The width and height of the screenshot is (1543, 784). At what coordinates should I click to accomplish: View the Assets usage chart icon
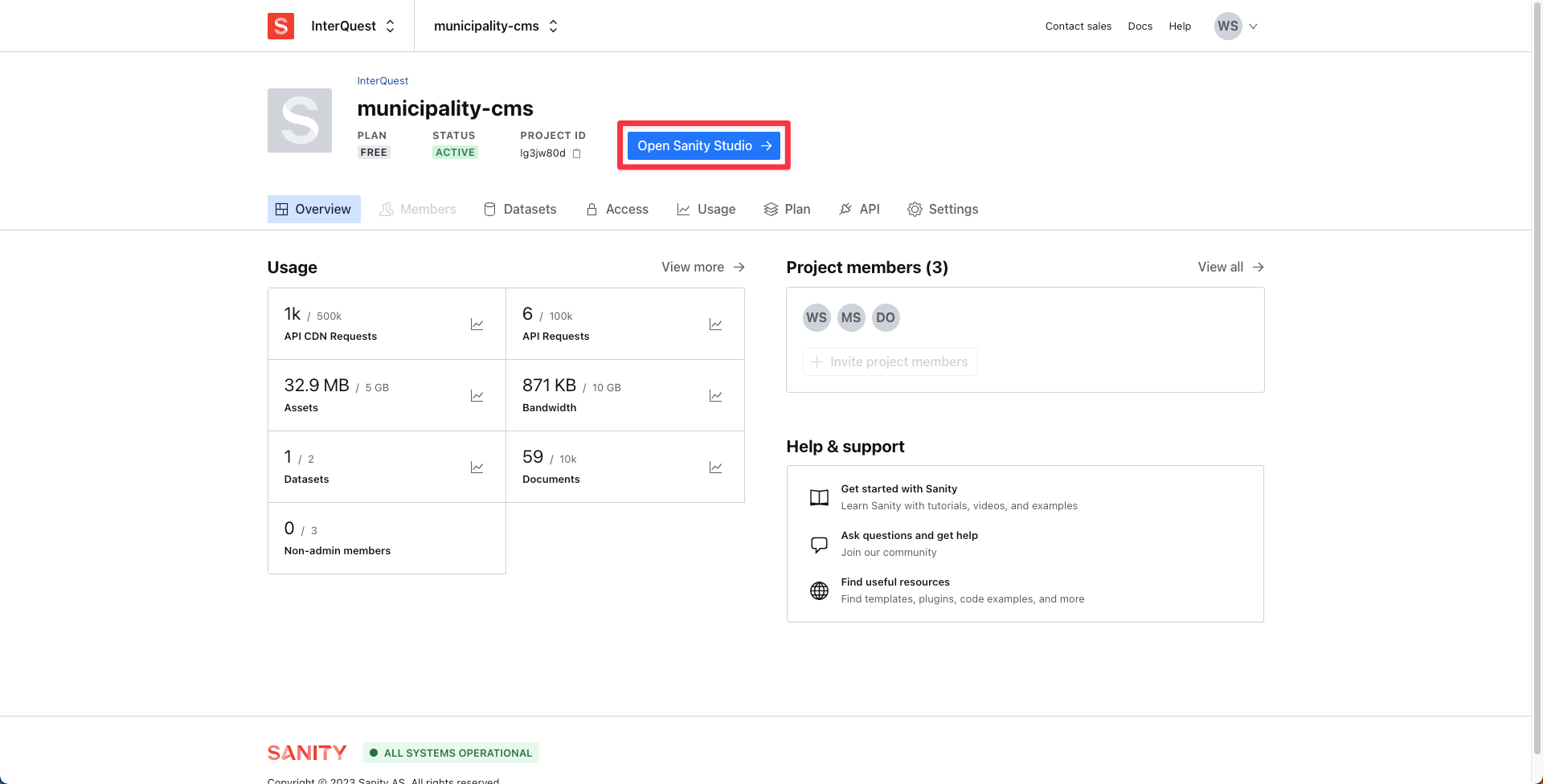coord(477,396)
